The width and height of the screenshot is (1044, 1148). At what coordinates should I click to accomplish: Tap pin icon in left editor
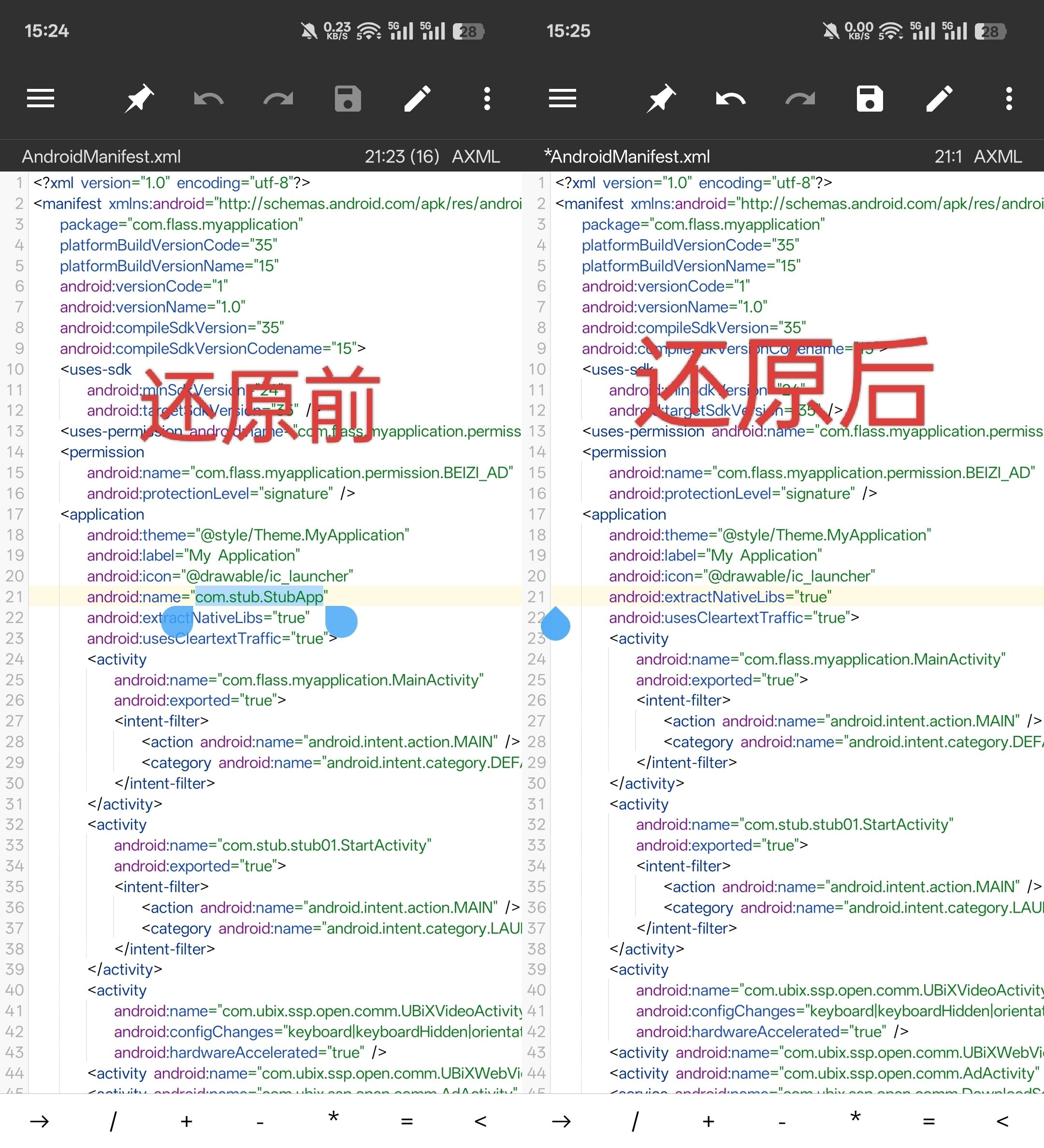coord(139,99)
